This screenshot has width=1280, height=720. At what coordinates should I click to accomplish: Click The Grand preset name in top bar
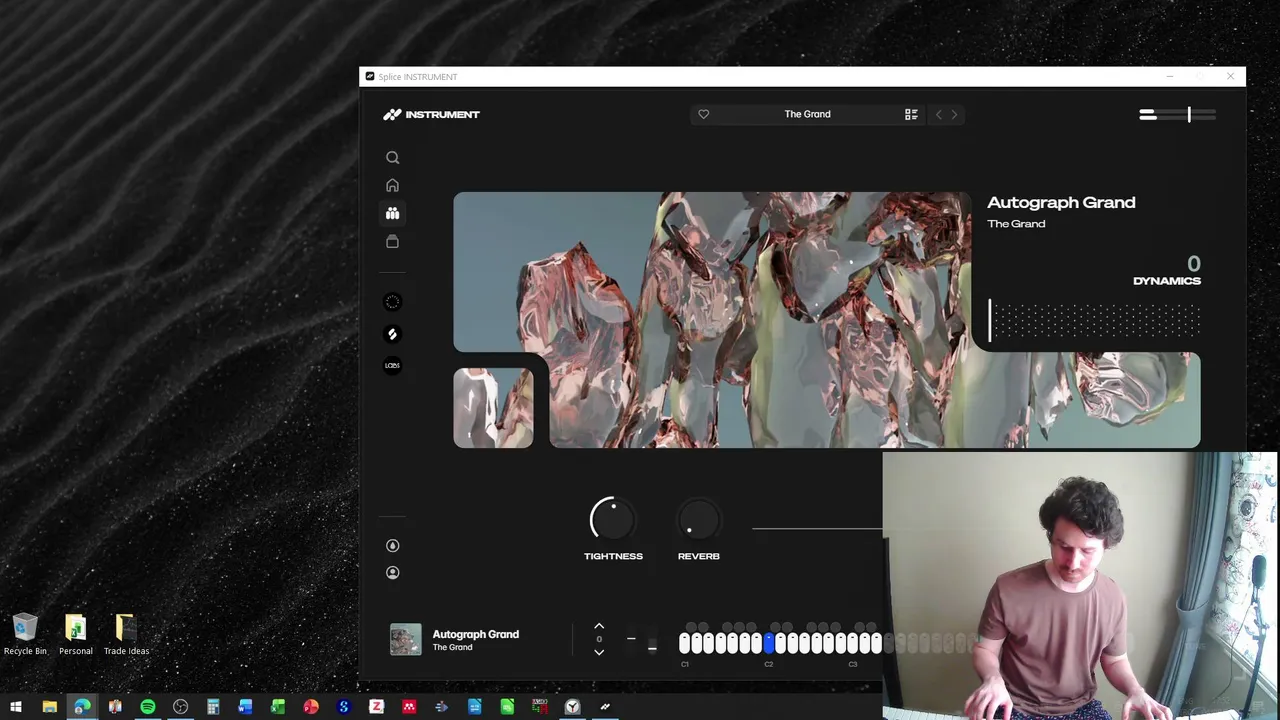[x=807, y=114]
